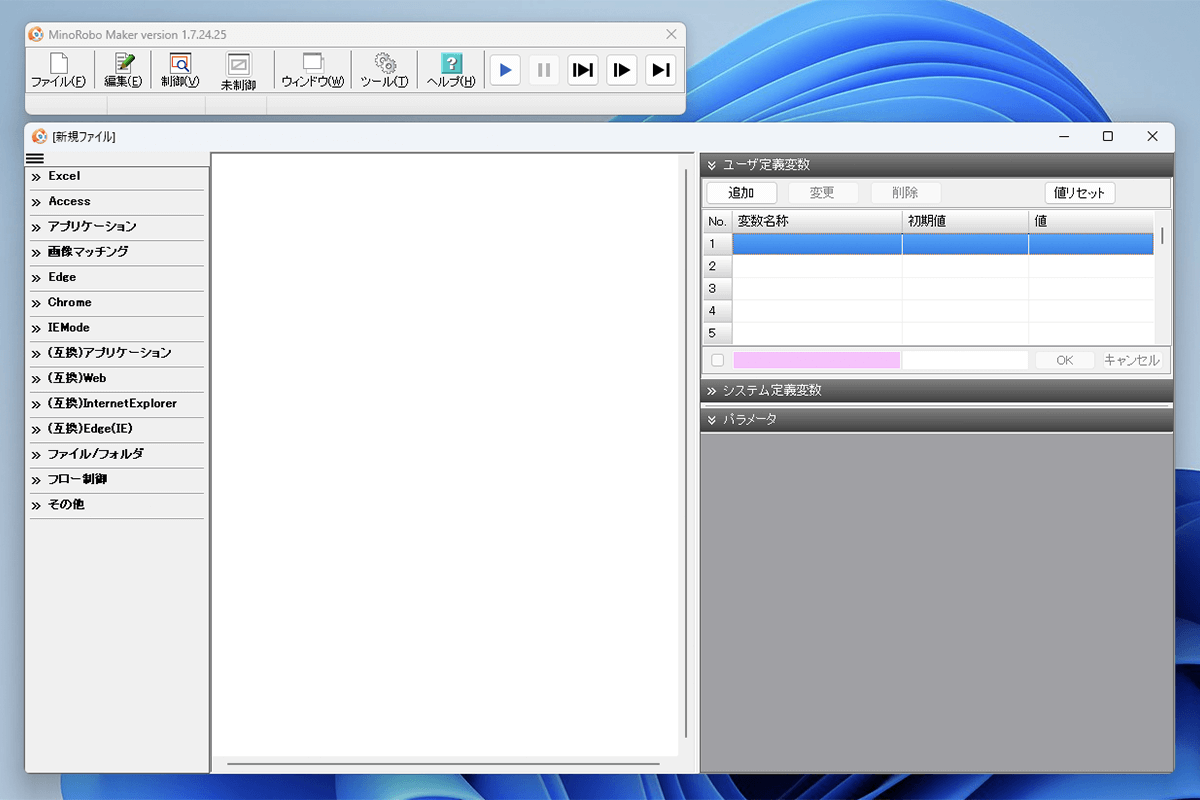Image resolution: width=1200 pixels, height=800 pixels.
Task: Expand the フロー制御 category
Action: pyautogui.click(x=116, y=480)
